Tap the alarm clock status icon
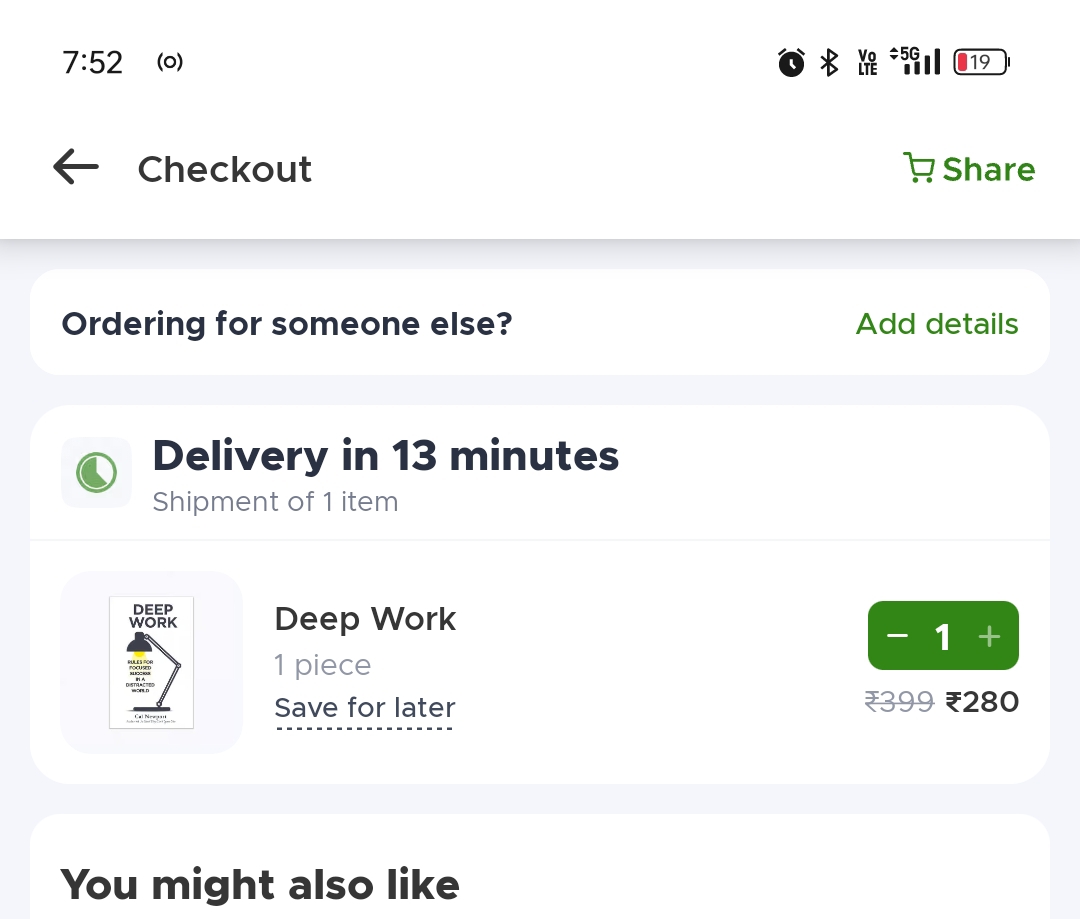 tap(791, 63)
